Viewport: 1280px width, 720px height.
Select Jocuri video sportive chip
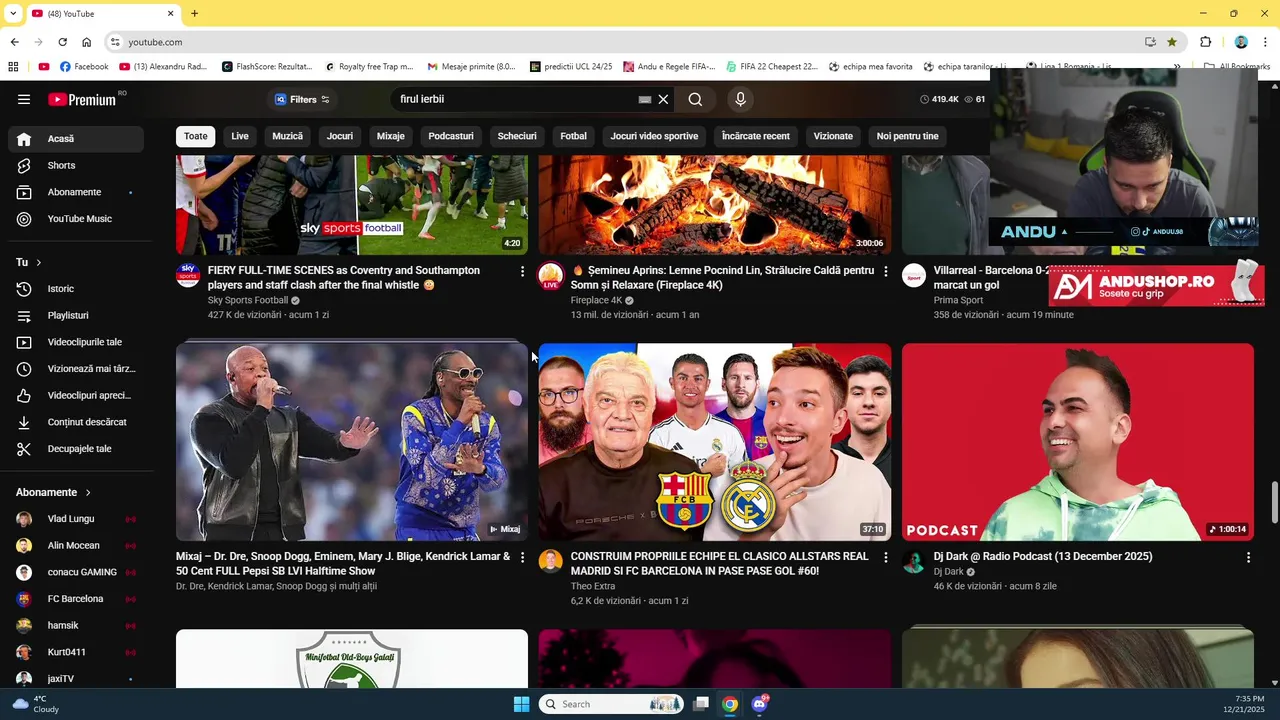654,136
